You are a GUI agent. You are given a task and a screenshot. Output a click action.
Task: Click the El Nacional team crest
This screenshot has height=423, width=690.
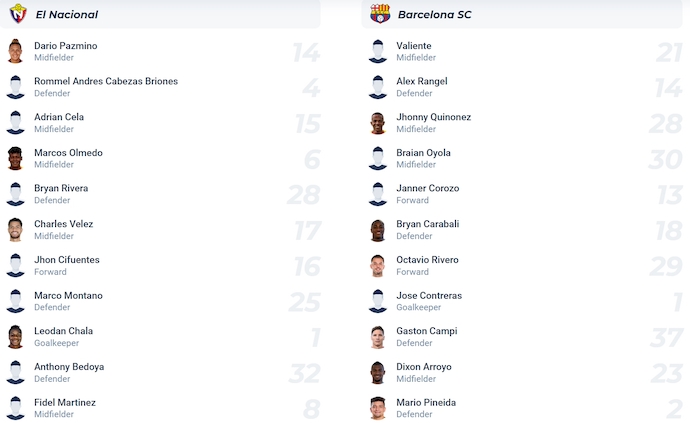pyautogui.click(x=17, y=14)
